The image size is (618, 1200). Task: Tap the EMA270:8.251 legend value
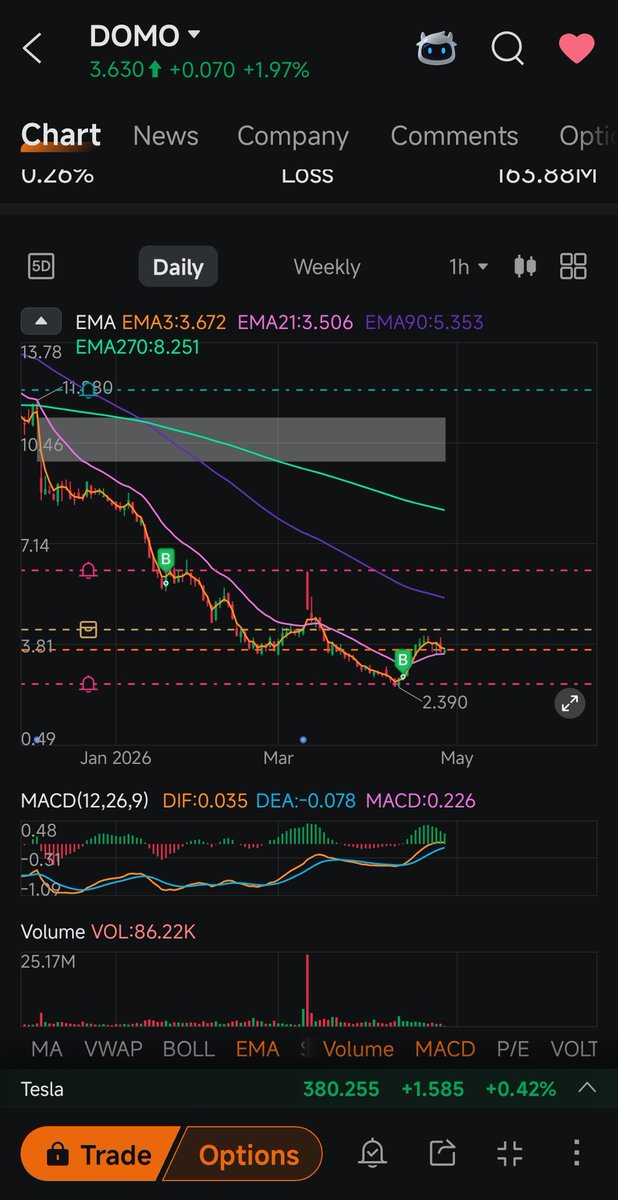pyautogui.click(x=137, y=347)
